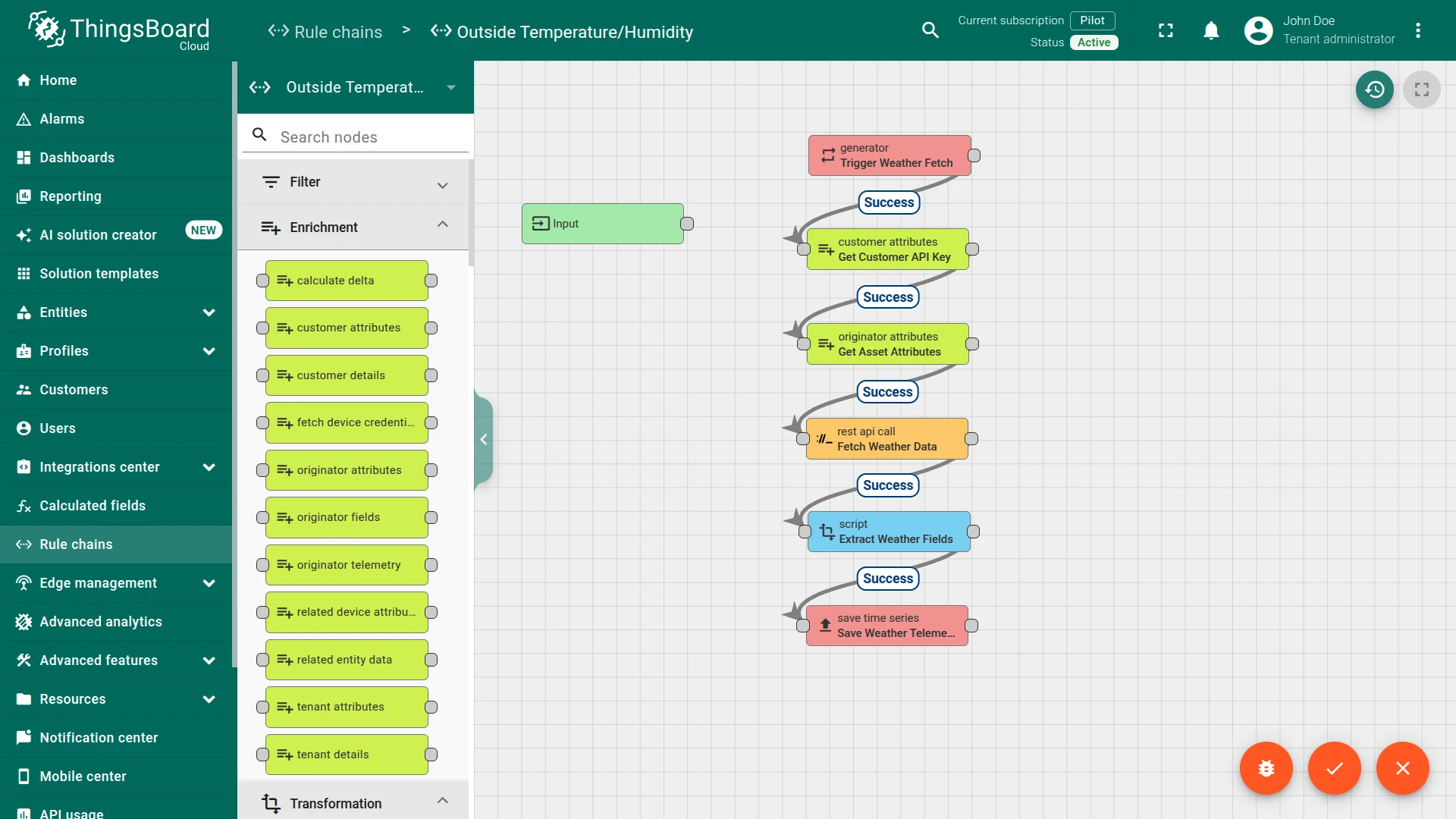The image size is (1456, 819).
Task: Open Mobile center page
Action: 116,777
